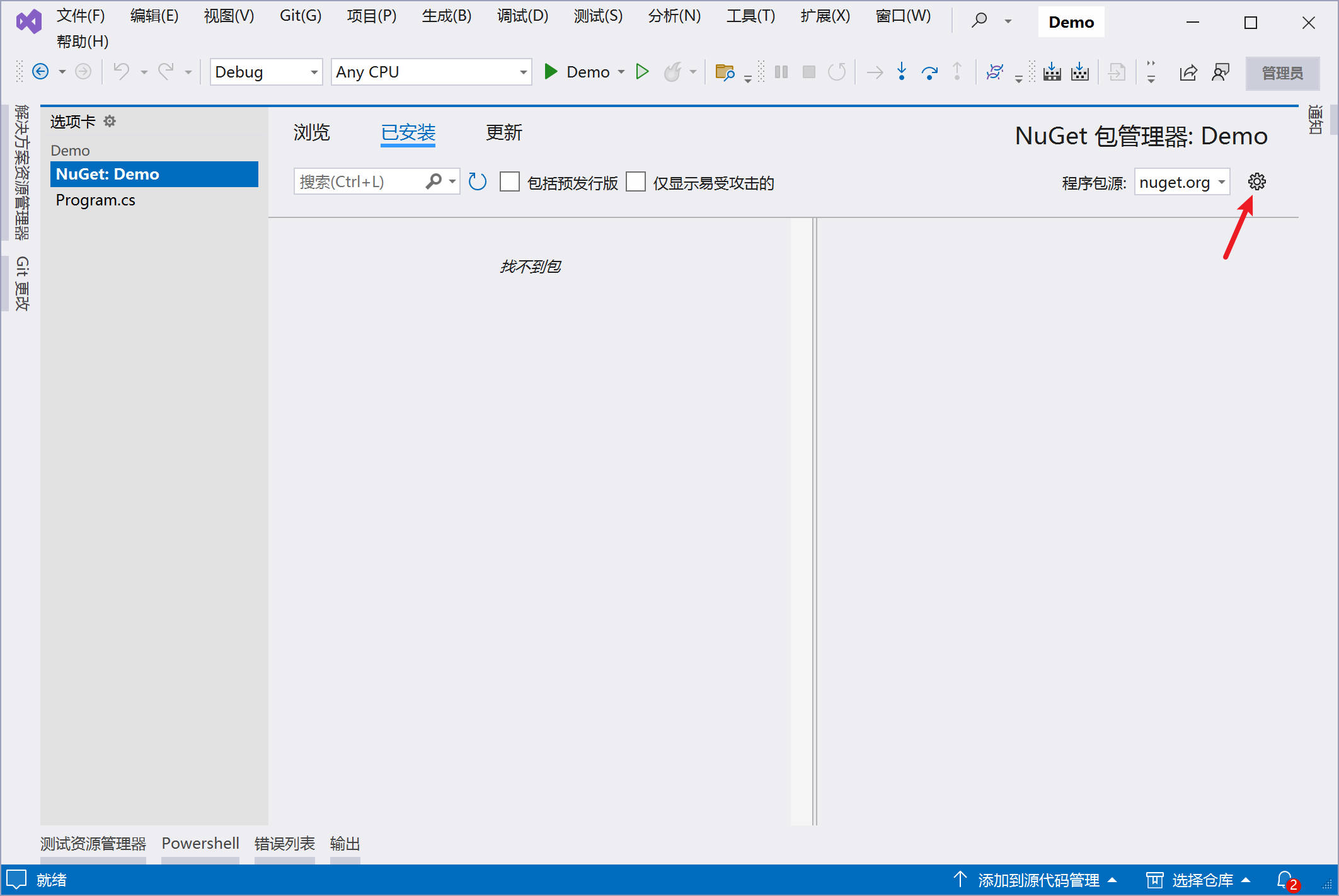The image size is (1339, 896).
Task: Open the Powershell panel tab
Action: pos(200,844)
